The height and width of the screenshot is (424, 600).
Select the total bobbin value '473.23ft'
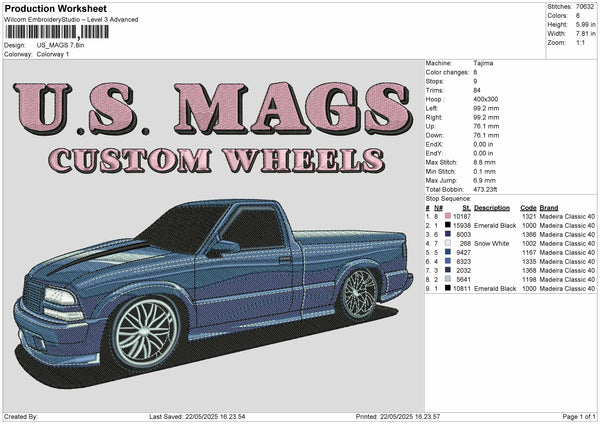click(485, 189)
